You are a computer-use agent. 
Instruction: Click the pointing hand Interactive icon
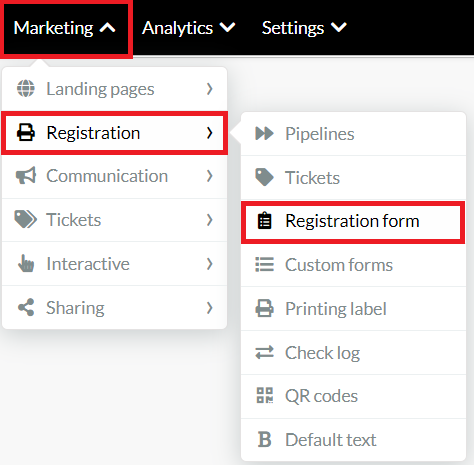click(26, 263)
